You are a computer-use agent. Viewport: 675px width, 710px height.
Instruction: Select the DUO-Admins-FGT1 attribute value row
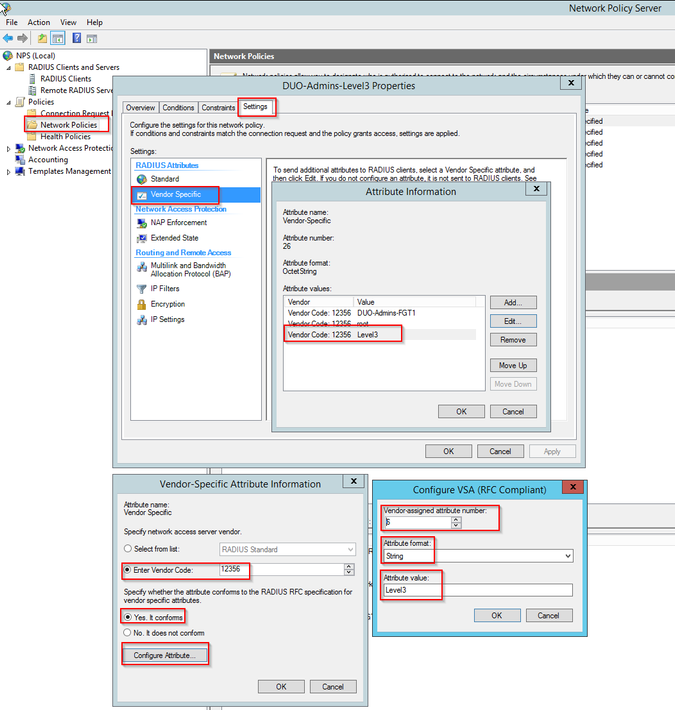coord(380,313)
